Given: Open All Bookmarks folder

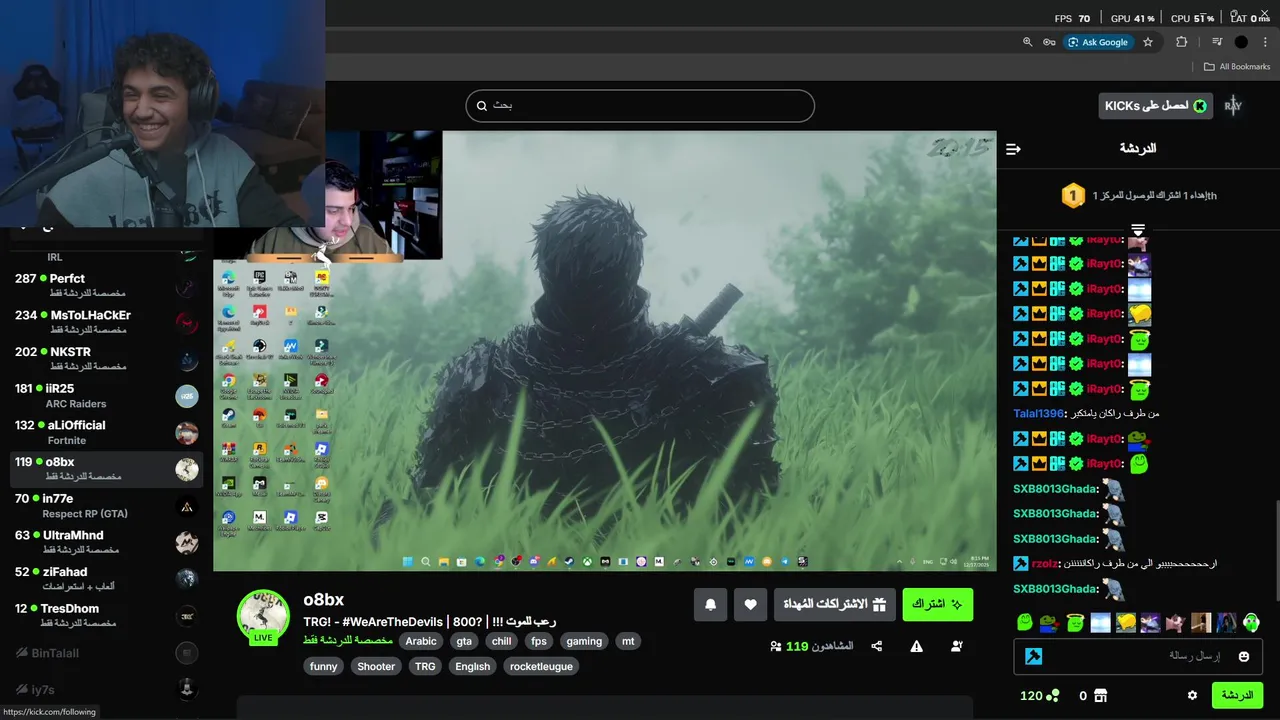Looking at the screenshot, I should pyautogui.click(x=1237, y=66).
